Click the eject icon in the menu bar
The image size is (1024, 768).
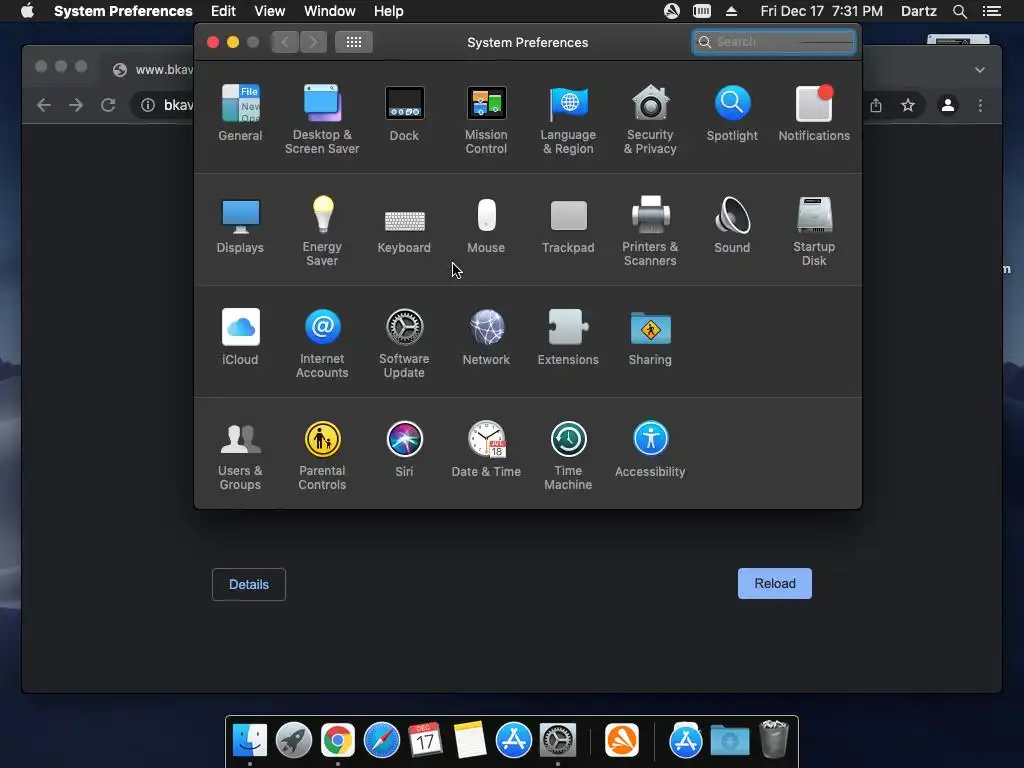pyautogui.click(x=731, y=11)
